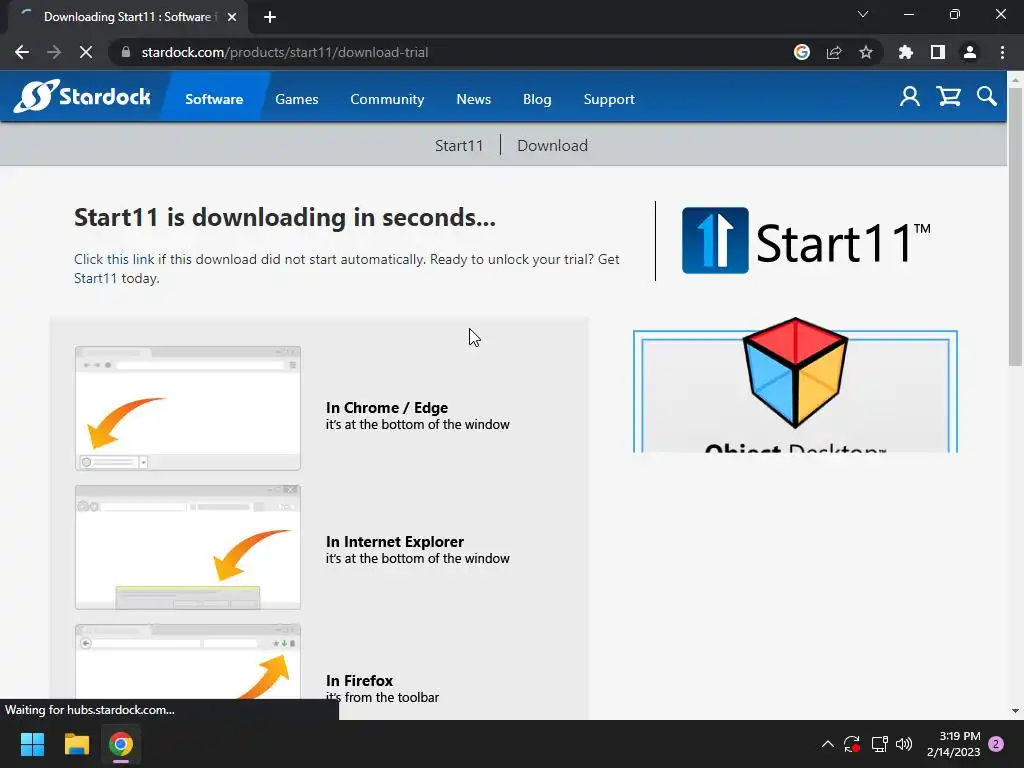Open the Chrome profile avatar
The width and height of the screenshot is (1024, 768).
click(970, 52)
